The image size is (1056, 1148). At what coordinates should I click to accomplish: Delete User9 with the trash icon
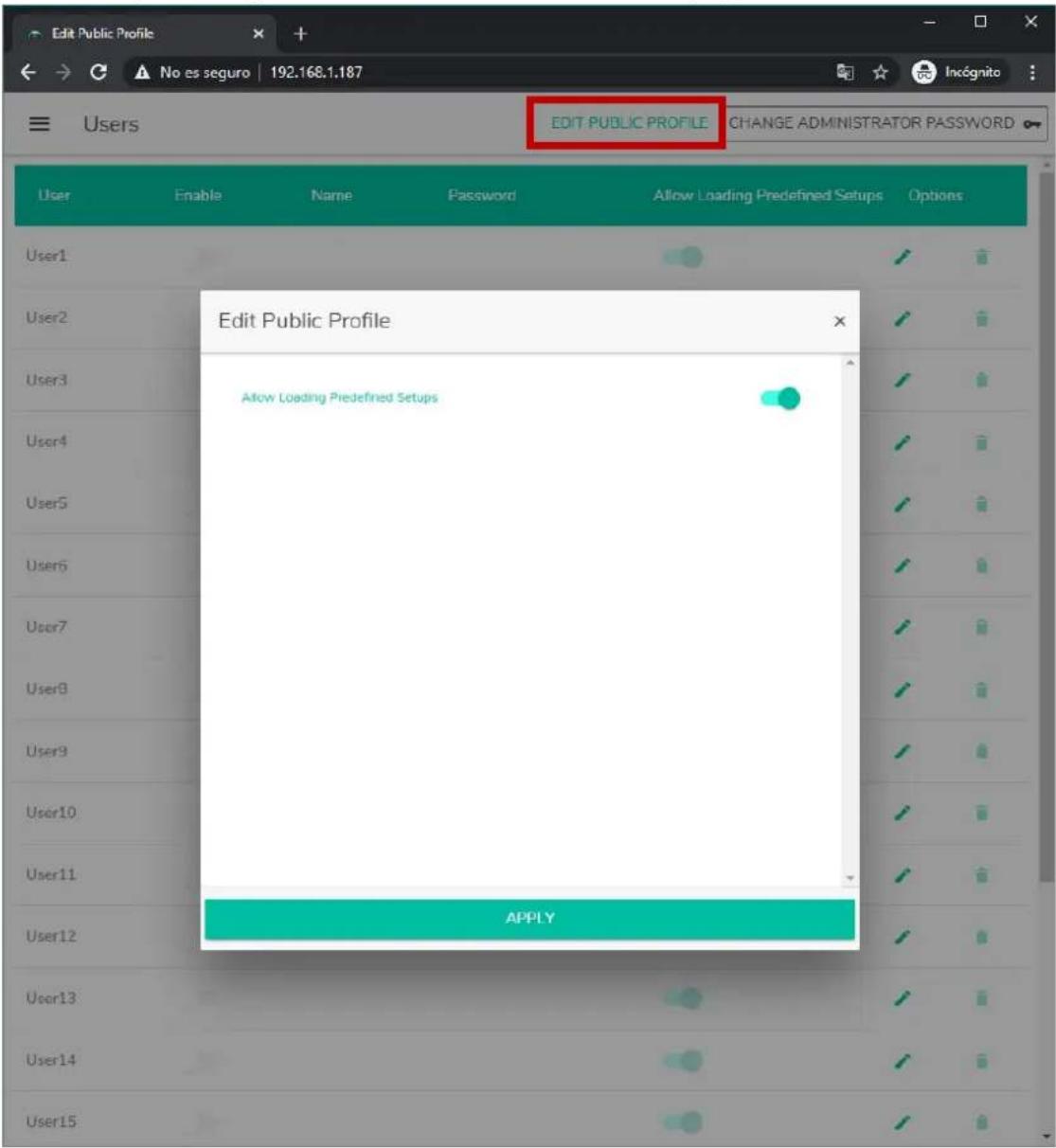tap(982, 752)
